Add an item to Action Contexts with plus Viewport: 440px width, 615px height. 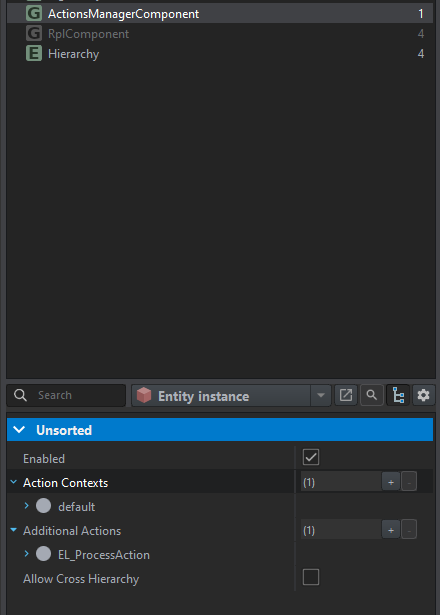(391, 482)
